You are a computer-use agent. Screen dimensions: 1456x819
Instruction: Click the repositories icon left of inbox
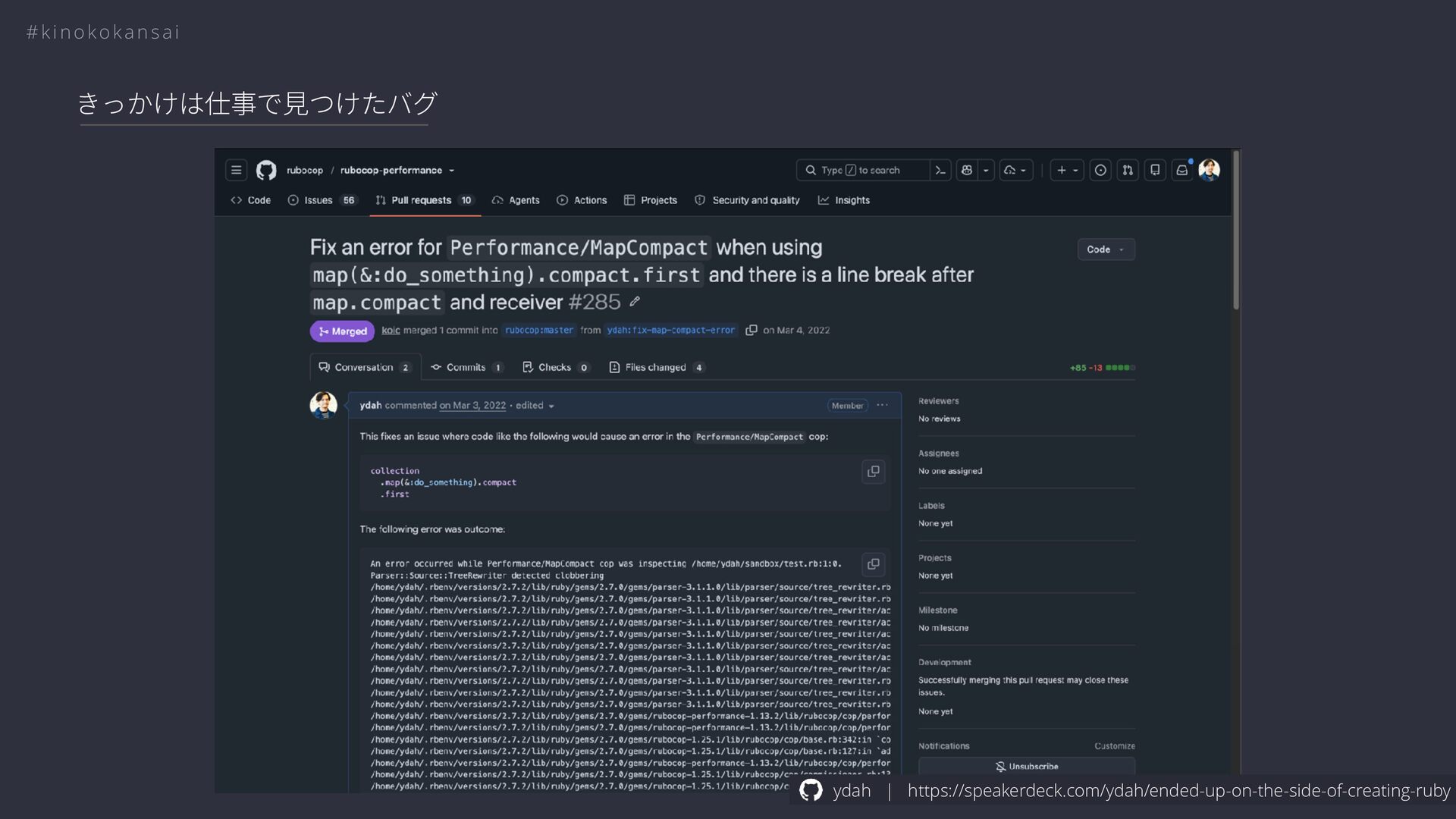click(1155, 171)
